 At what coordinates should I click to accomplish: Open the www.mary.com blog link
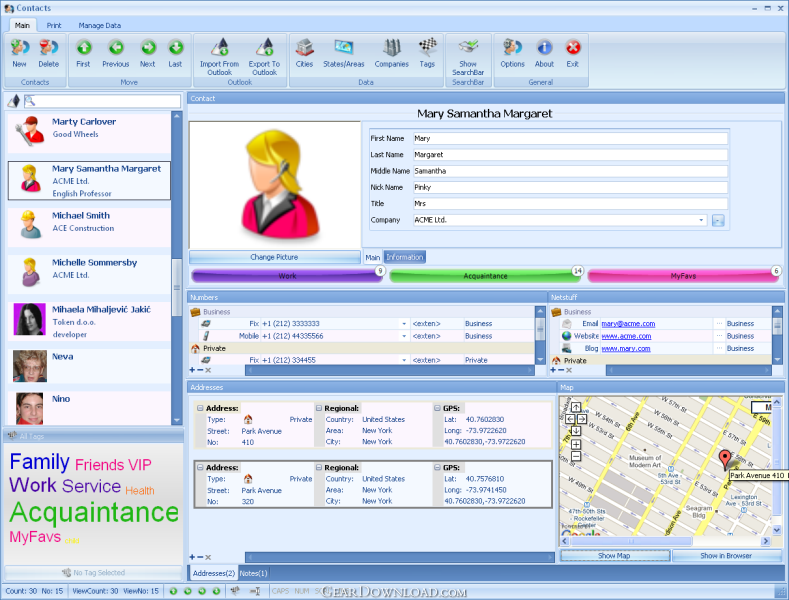(625, 348)
